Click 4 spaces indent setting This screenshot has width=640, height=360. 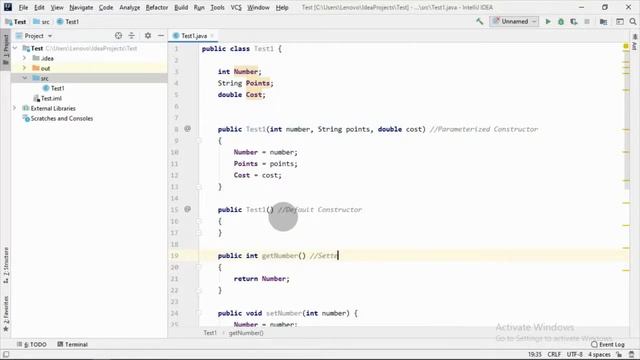point(599,355)
